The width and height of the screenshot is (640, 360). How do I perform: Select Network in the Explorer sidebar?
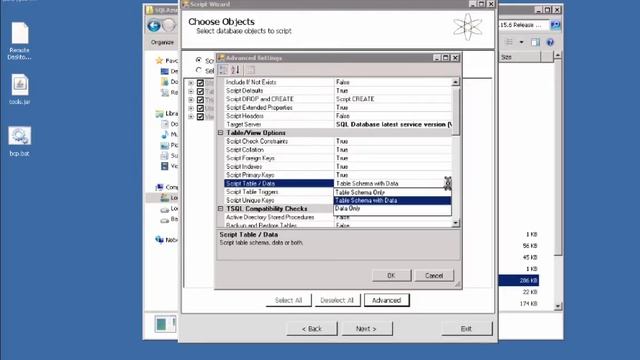click(x=167, y=240)
